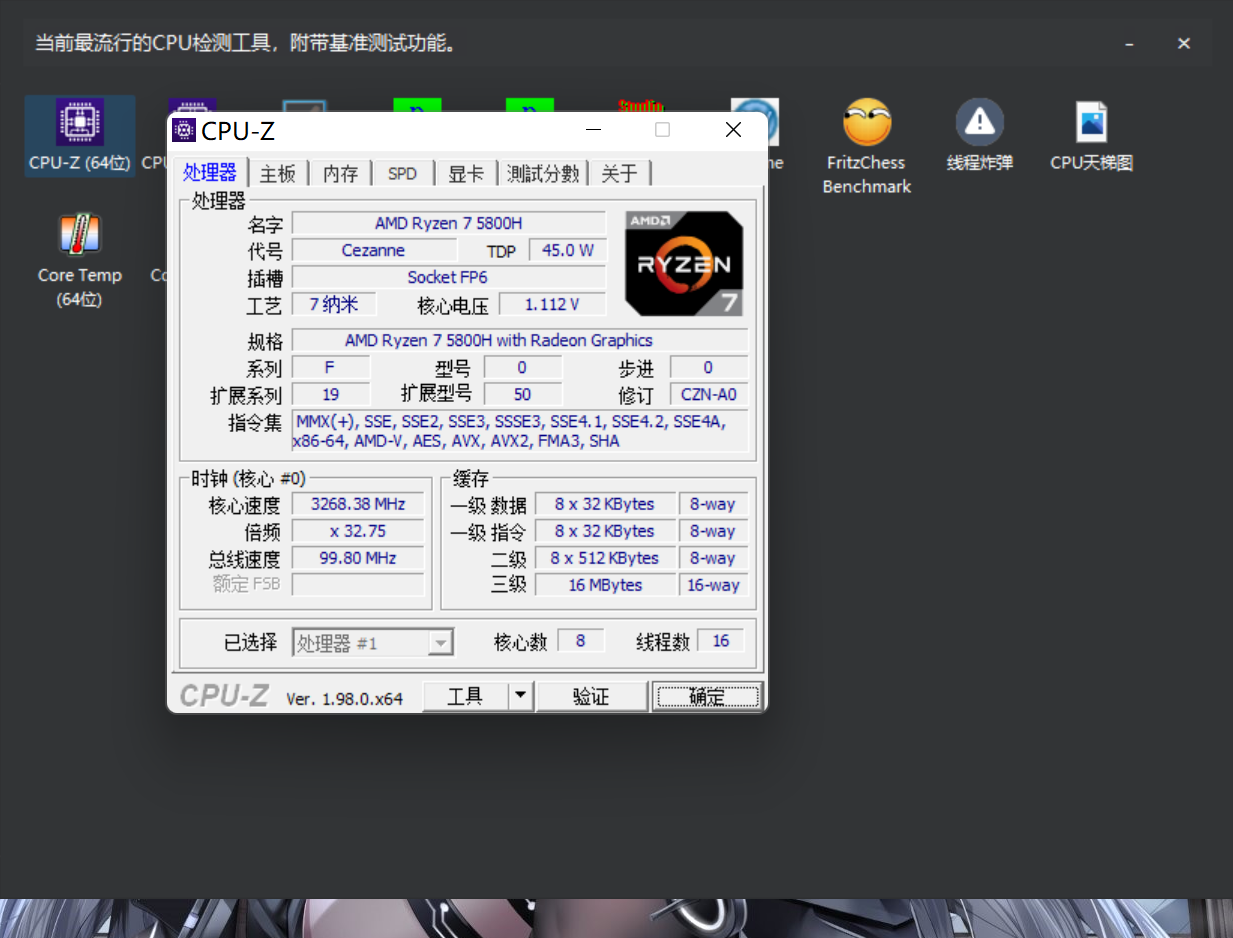
Task: Click the specification field with Radeon Graphics
Action: 520,340
